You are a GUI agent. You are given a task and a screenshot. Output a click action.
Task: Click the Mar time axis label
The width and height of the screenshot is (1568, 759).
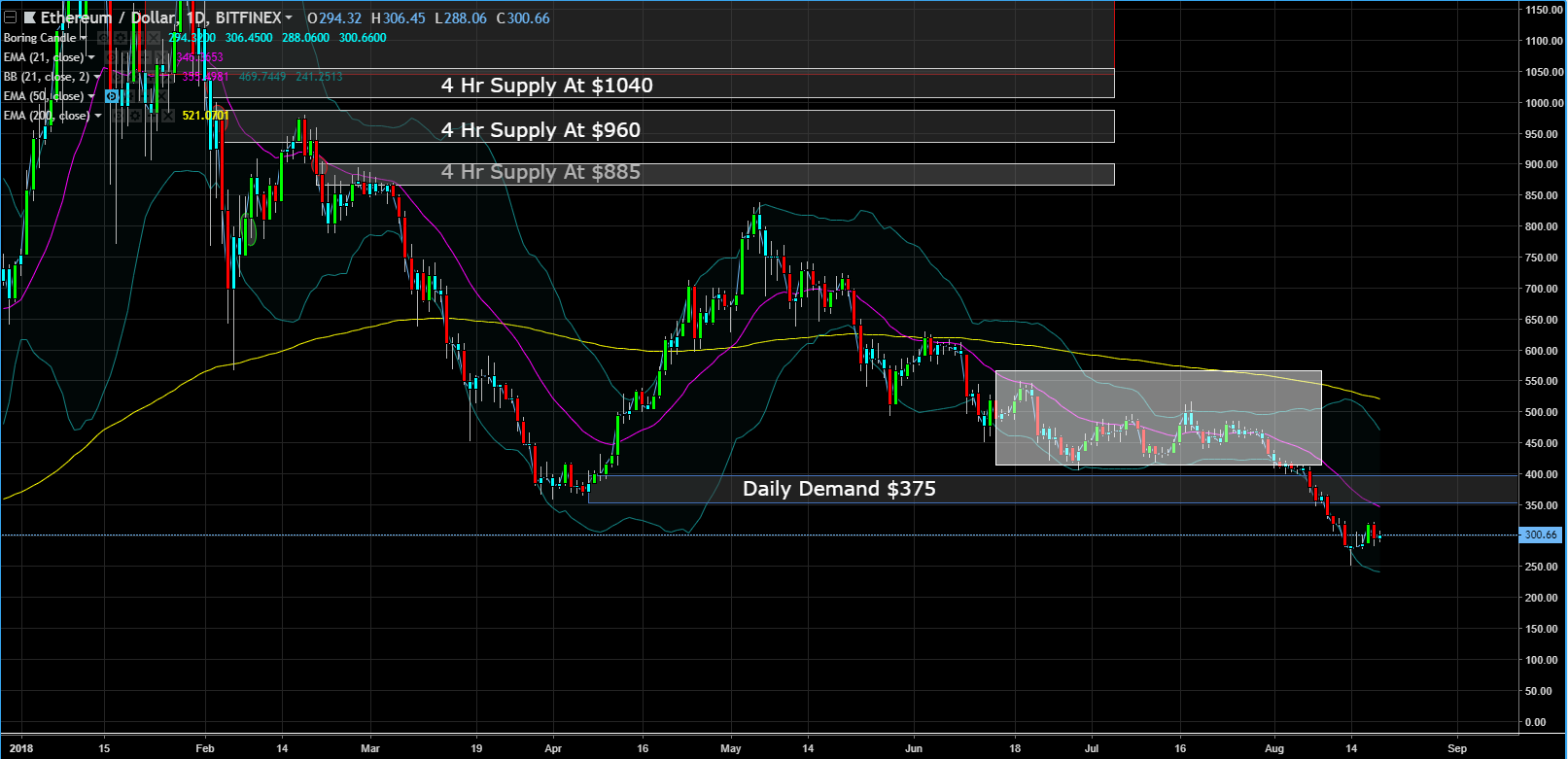coord(369,748)
